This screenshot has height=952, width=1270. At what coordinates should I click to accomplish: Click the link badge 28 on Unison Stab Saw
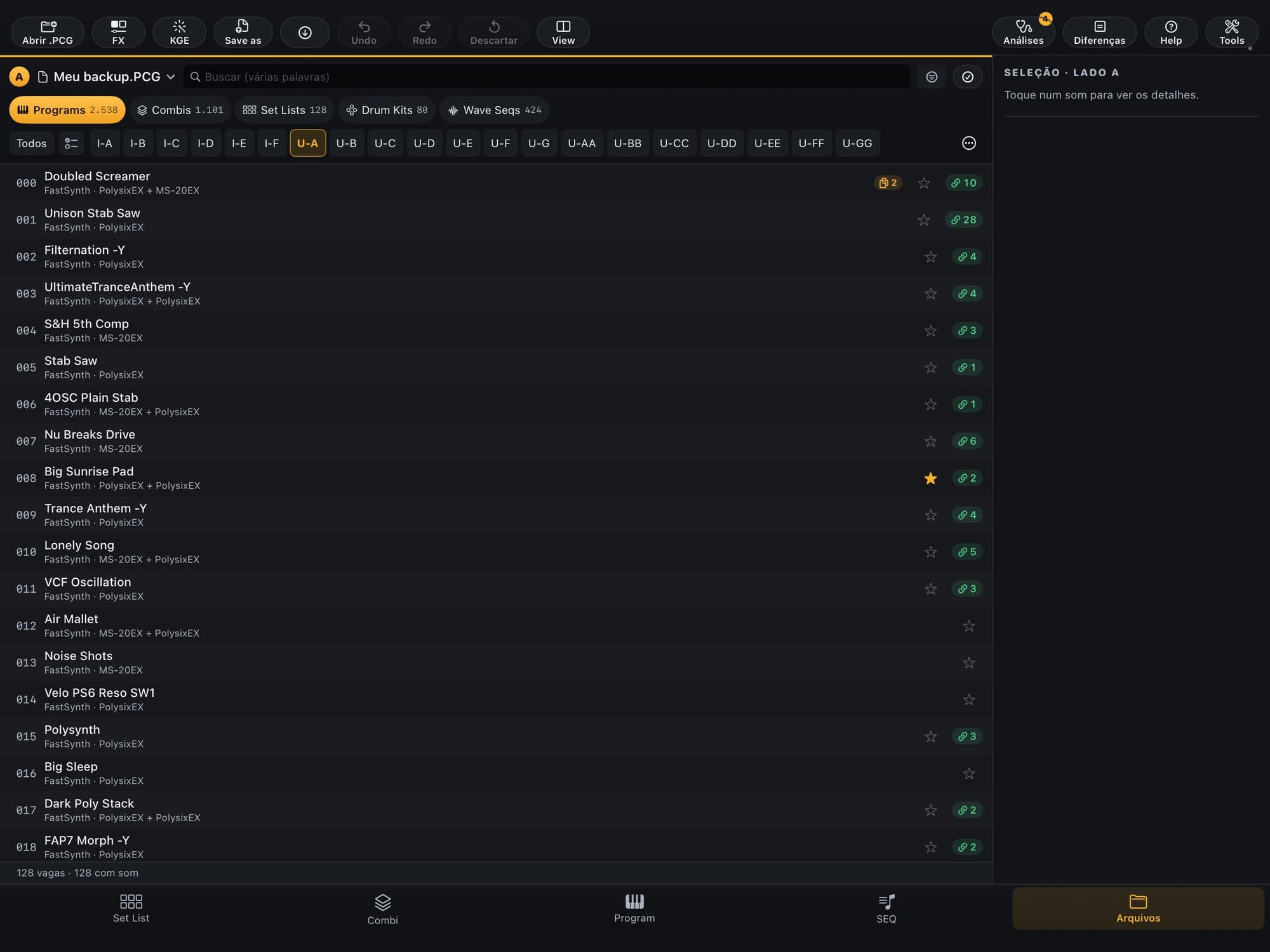963,220
